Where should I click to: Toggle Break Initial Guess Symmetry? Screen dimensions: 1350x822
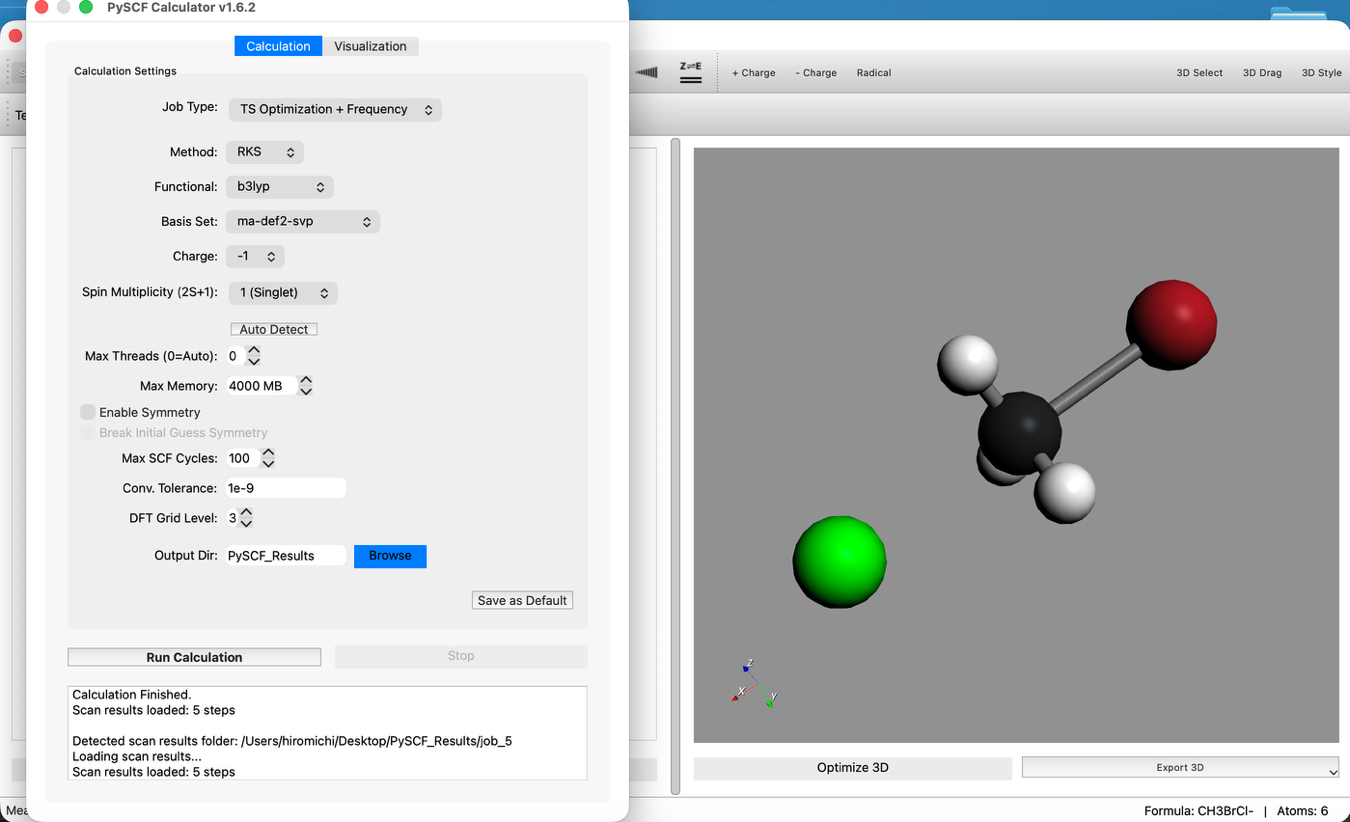pyautogui.click(x=88, y=432)
